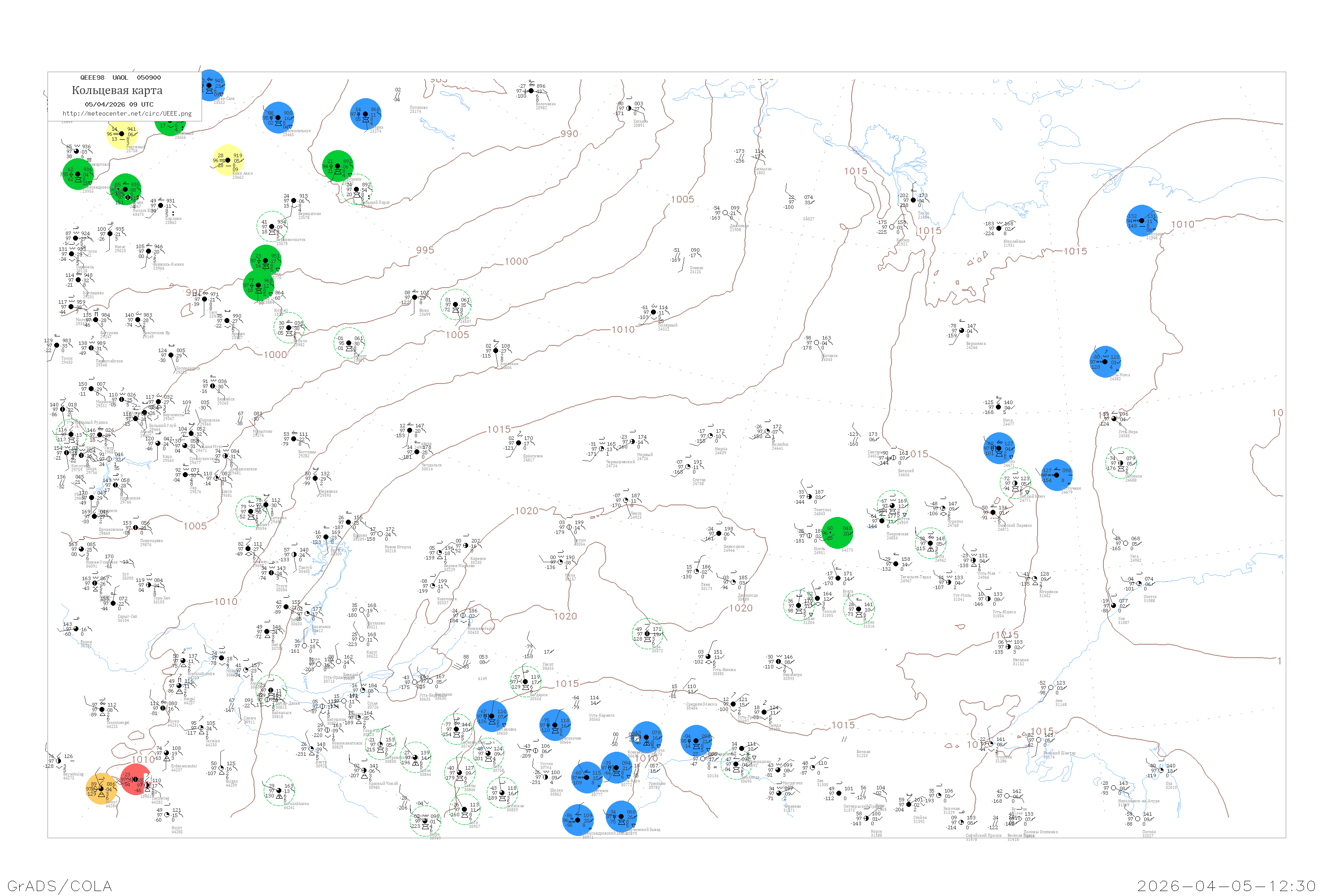The height and width of the screenshot is (896, 1344).
Task: Click the 2026-04-05-12:30 timestamp
Action: (x=1226, y=885)
